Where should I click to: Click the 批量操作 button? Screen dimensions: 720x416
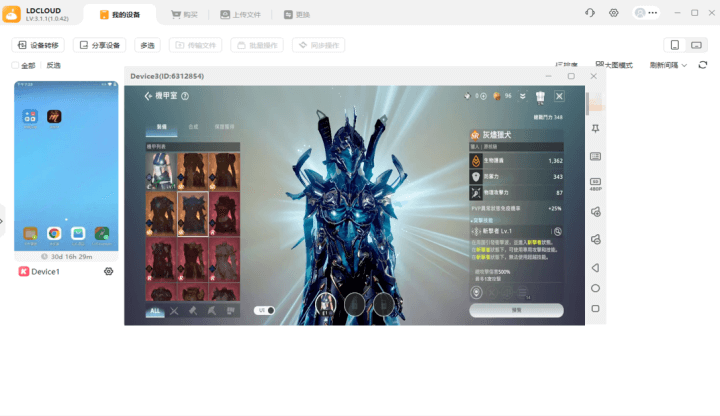257,45
